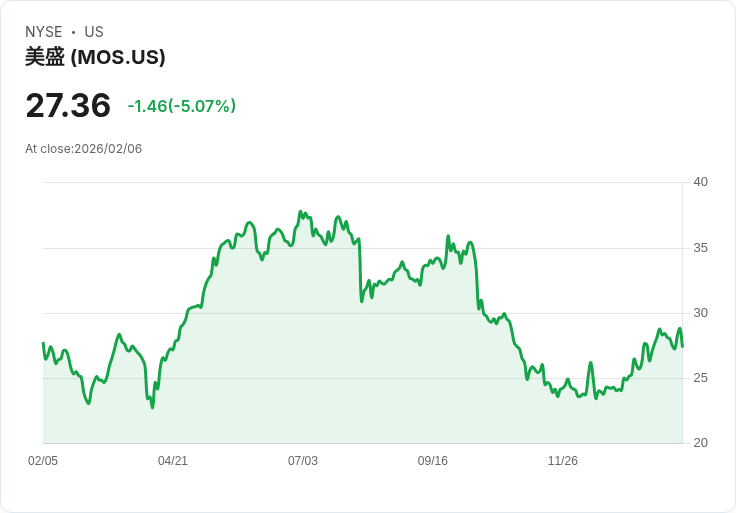Select the 07/03 x-axis date
736x513 pixels.
tap(303, 461)
